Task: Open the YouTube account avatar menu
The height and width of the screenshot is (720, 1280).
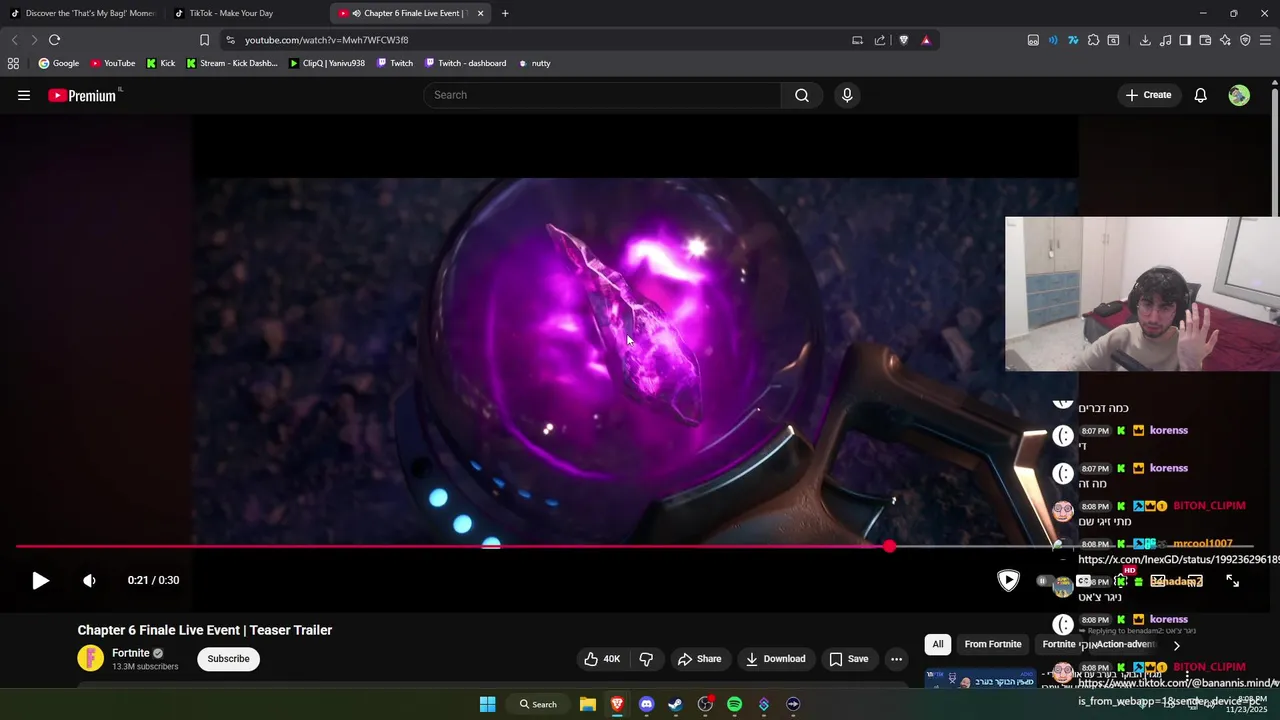Action: (x=1239, y=95)
